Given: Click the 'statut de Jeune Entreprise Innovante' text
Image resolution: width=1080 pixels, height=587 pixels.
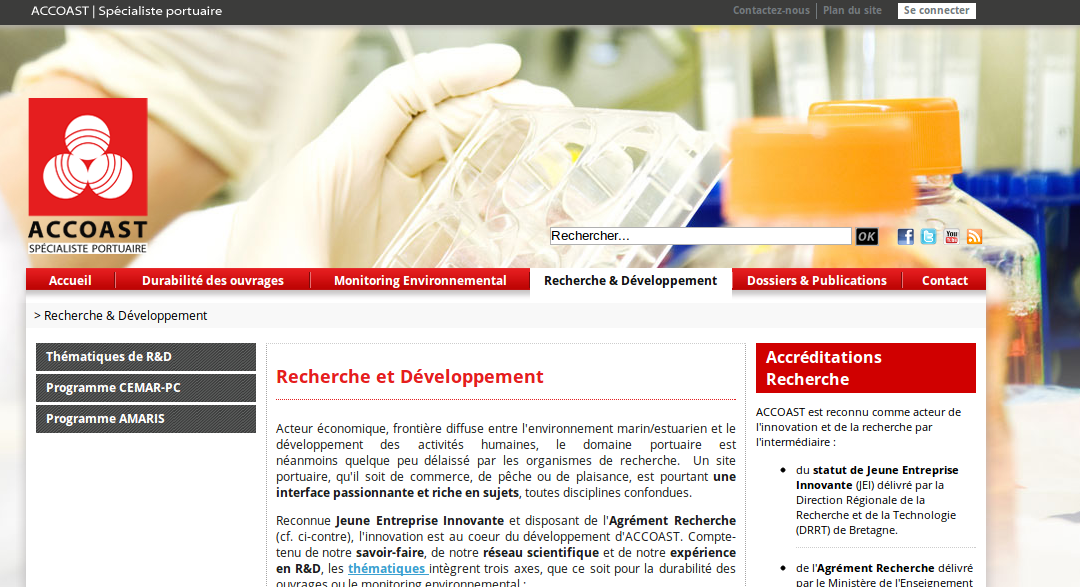Looking at the screenshot, I should pyautogui.click(x=878, y=477).
